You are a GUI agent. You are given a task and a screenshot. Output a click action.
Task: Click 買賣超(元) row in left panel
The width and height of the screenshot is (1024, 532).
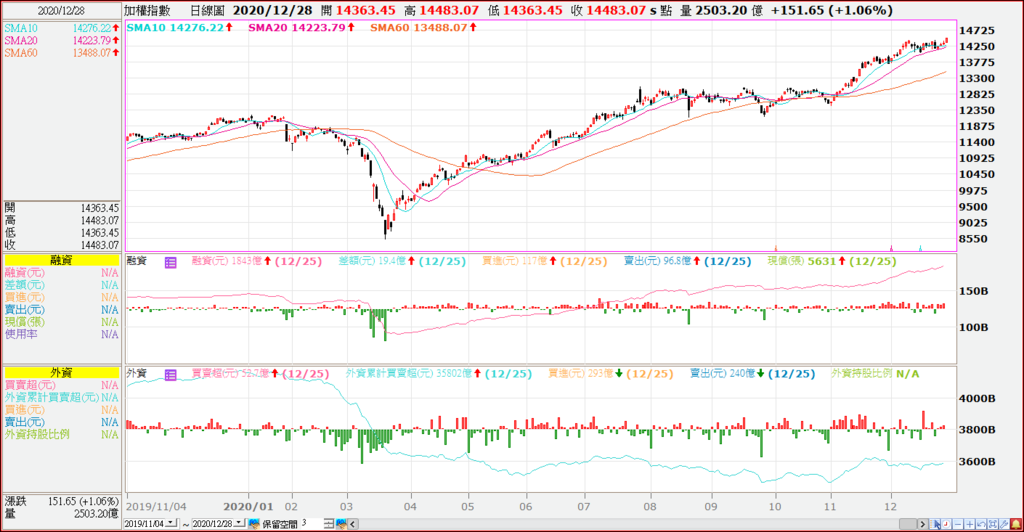click(x=61, y=385)
